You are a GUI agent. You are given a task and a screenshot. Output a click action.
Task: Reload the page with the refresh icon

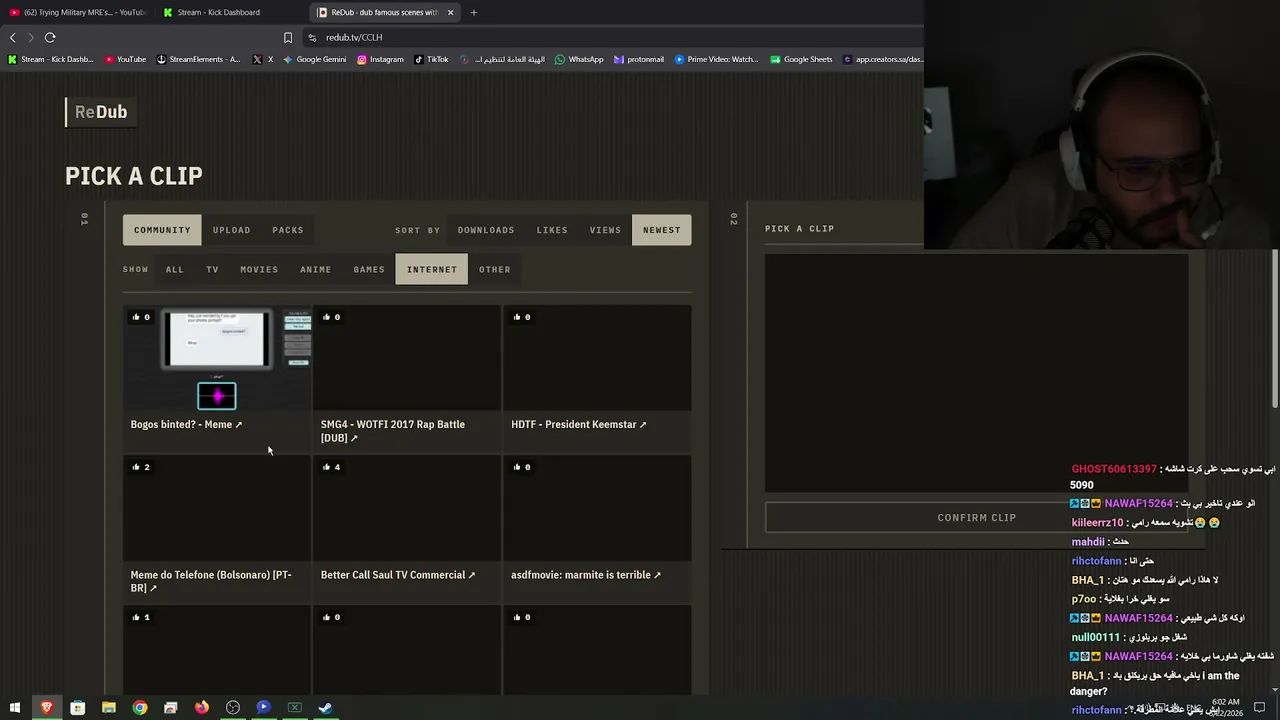click(50, 37)
